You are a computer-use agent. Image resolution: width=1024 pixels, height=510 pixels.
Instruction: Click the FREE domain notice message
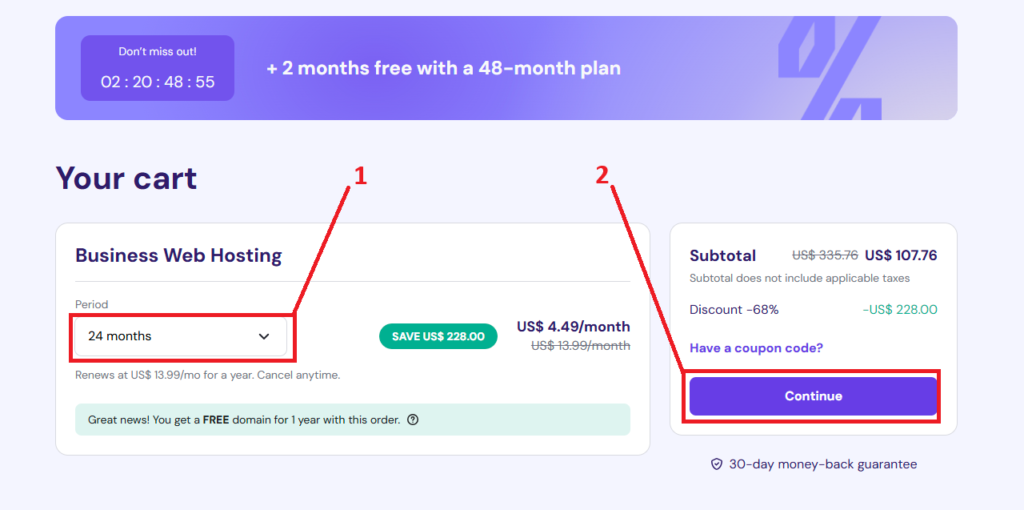353,420
